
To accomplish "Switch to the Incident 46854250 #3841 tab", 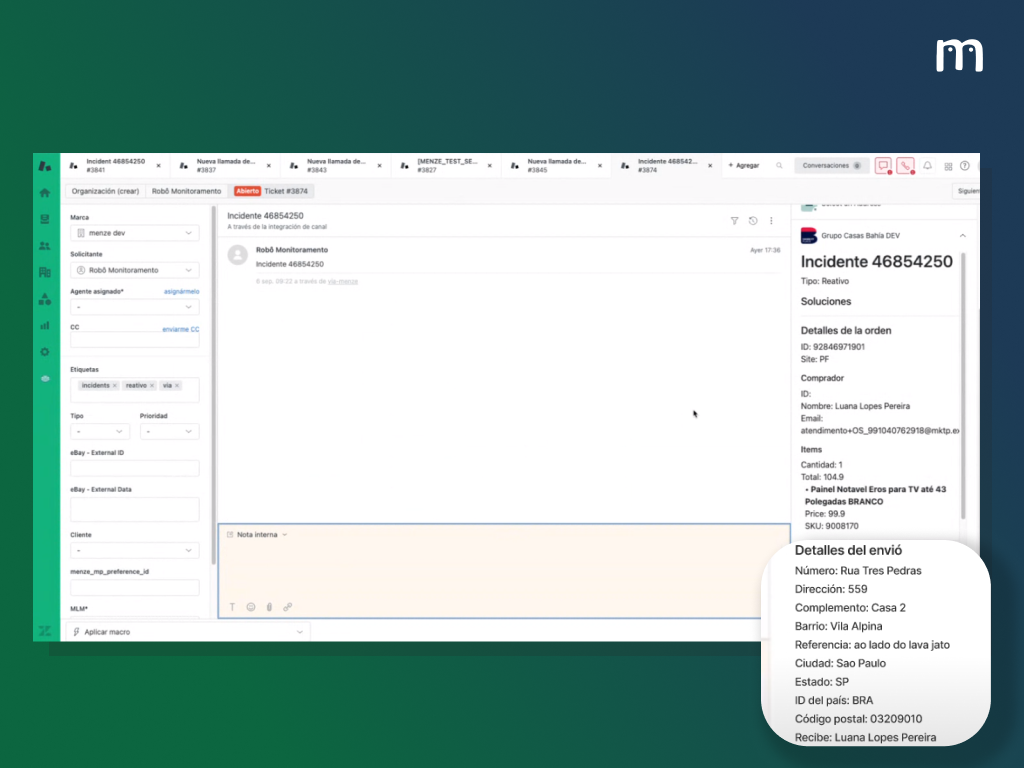I will (114, 165).
